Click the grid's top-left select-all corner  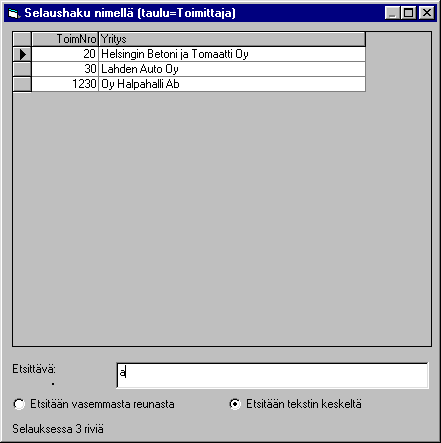pyautogui.click(x=22, y=39)
